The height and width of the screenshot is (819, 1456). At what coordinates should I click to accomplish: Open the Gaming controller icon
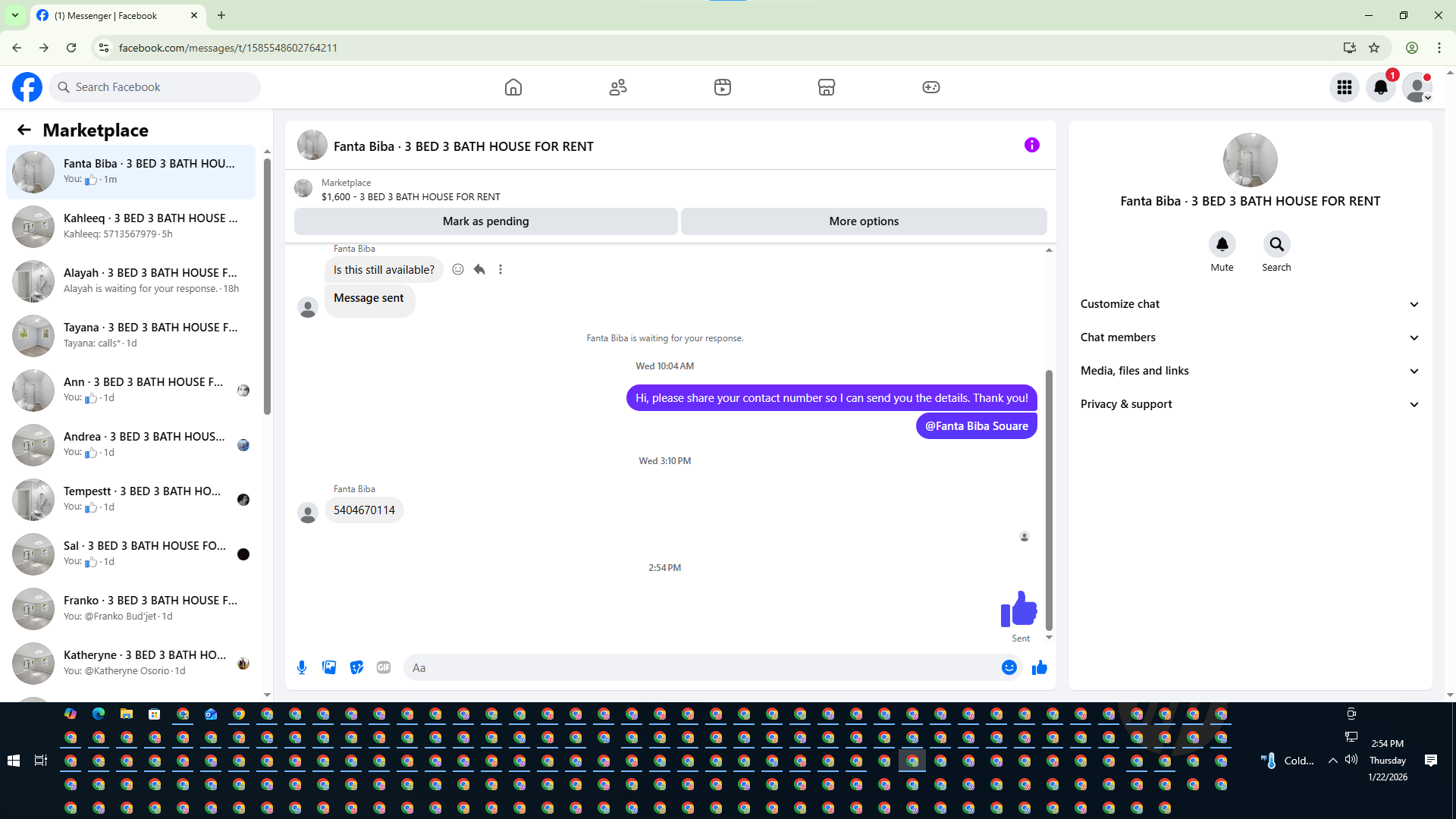[x=931, y=87]
